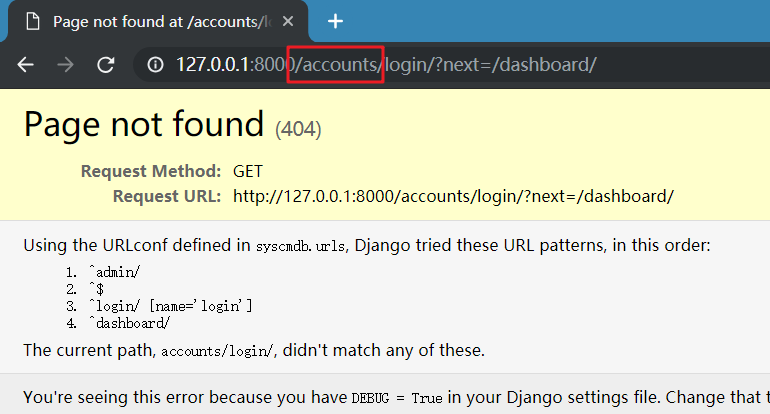Screen dimensions: 770x414
Task: Click the ^login/ [name='login'] pattern
Action: [170, 305]
